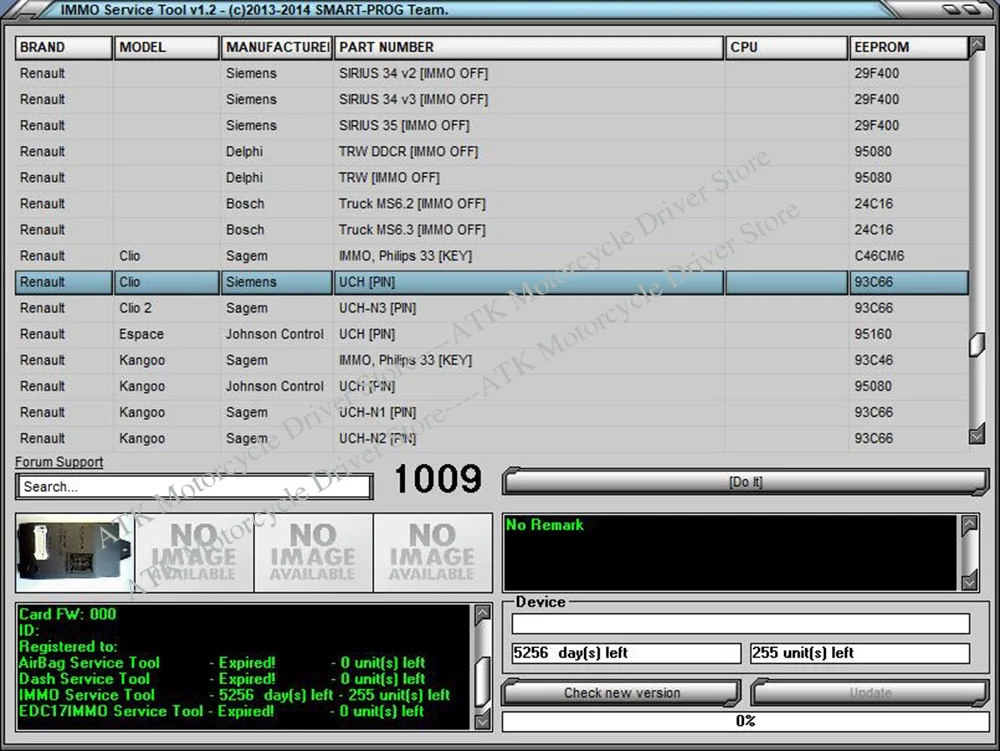Select the SIRIUS 35 [IMMO OFF] row
This screenshot has height=751, width=1000.
[x=492, y=126]
